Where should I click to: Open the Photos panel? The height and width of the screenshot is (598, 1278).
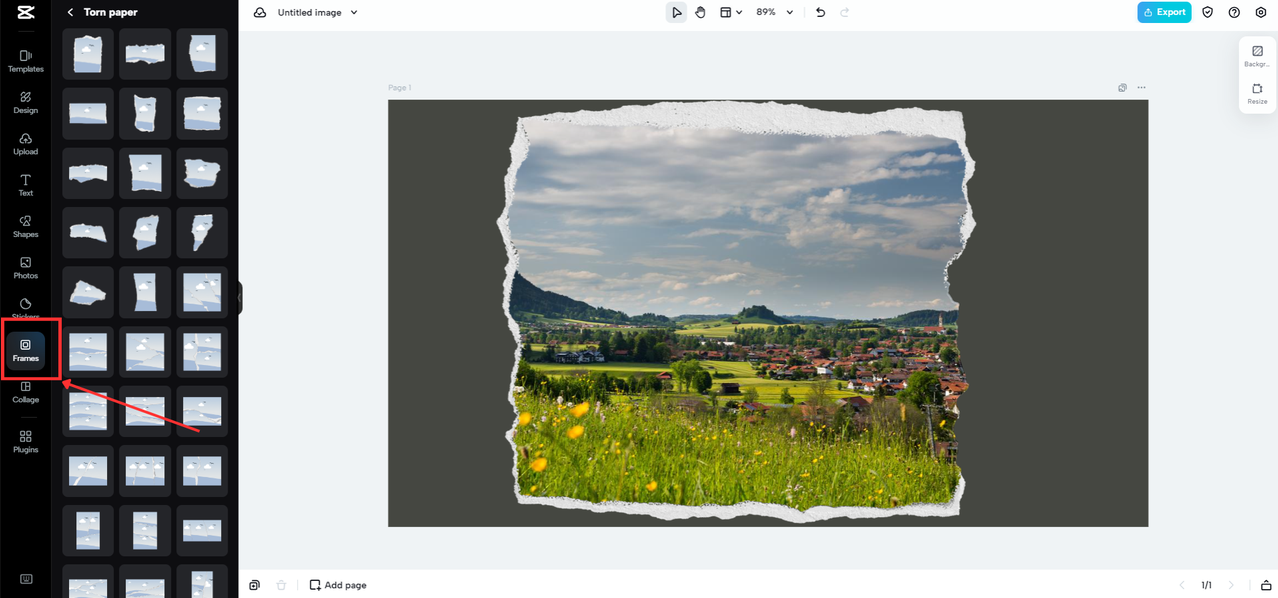[26, 268]
